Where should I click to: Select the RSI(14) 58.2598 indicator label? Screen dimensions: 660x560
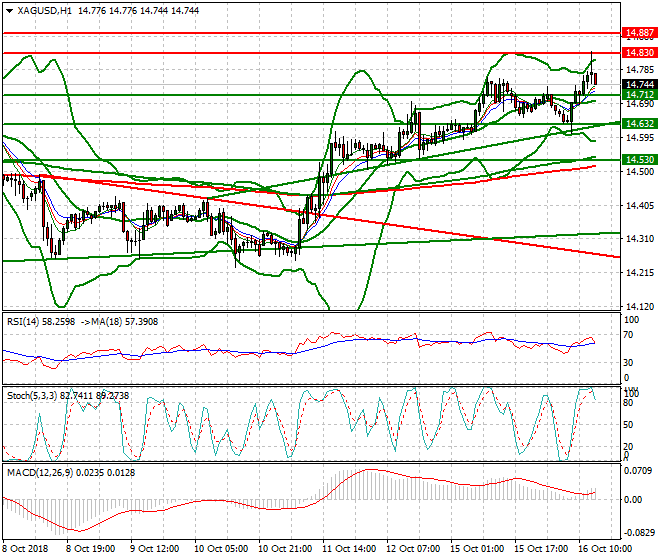click(x=41, y=322)
